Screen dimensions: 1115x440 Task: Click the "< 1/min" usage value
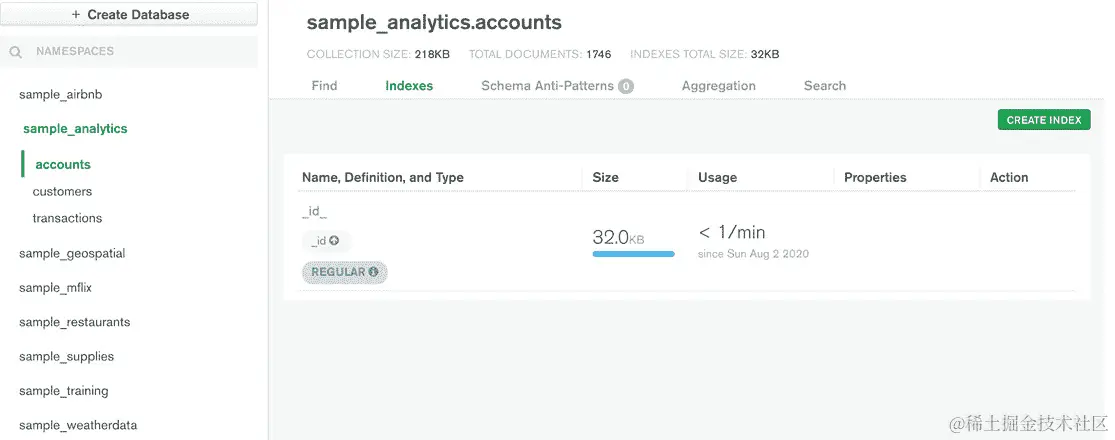pos(731,232)
